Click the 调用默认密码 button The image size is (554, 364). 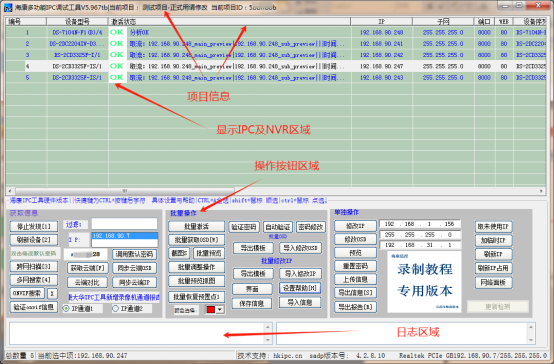pos(135,254)
